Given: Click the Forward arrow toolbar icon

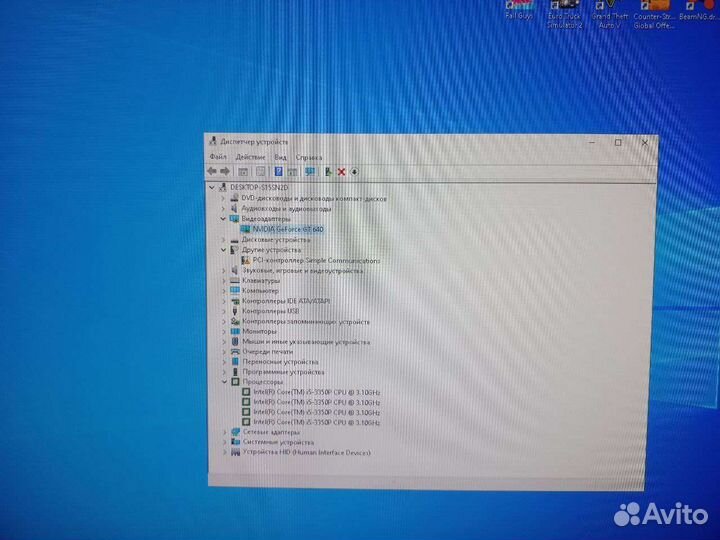Looking at the screenshot, I should point(225,171).
